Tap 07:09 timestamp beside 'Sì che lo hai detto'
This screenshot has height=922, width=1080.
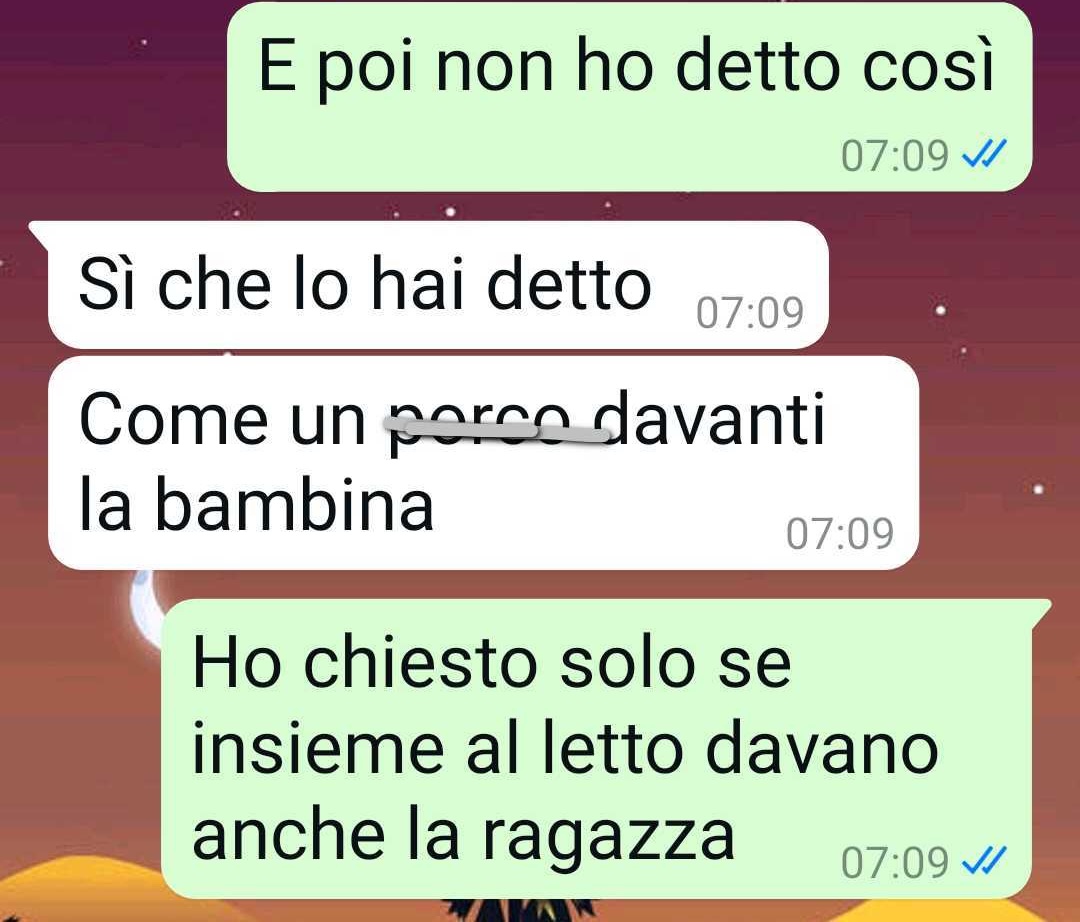coord(749,313)
